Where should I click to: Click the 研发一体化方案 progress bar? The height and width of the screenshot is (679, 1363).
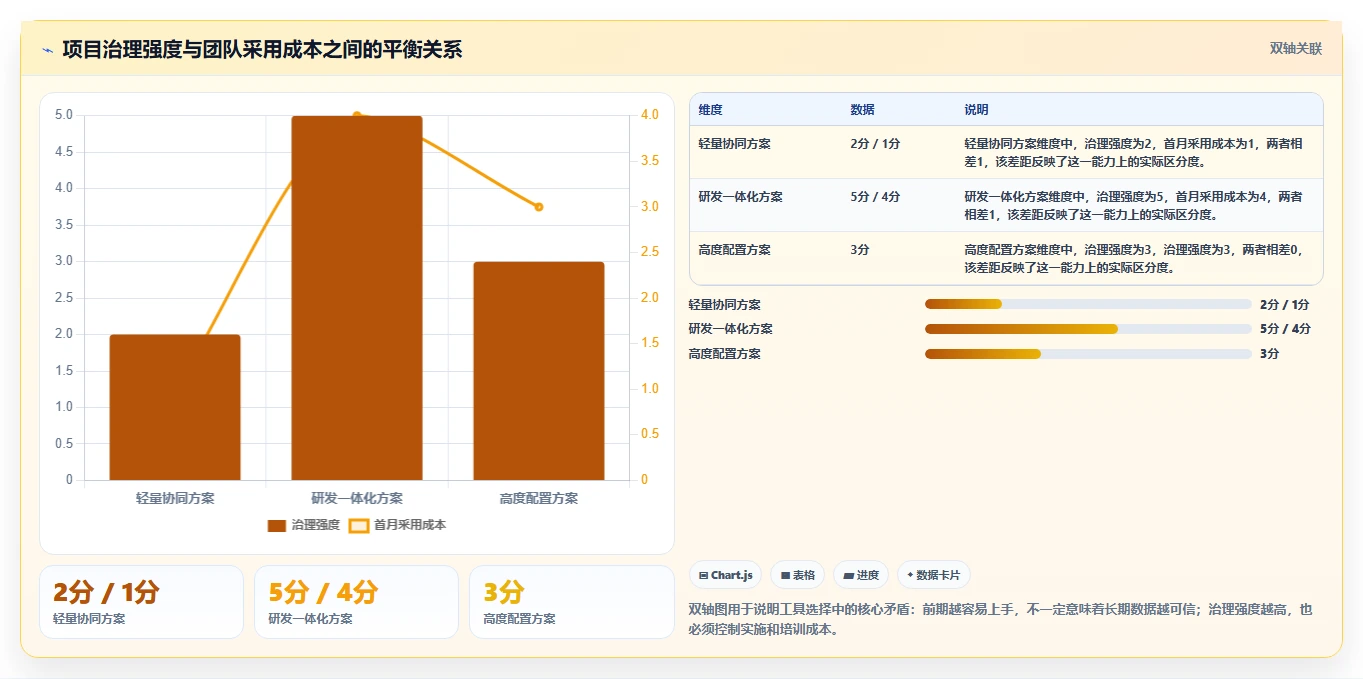click(x=1088, y=329)
